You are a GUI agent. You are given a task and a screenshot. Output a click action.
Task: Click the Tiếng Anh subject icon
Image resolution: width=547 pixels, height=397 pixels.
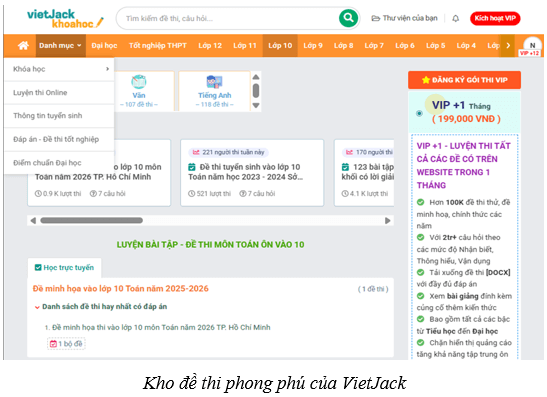214,81
